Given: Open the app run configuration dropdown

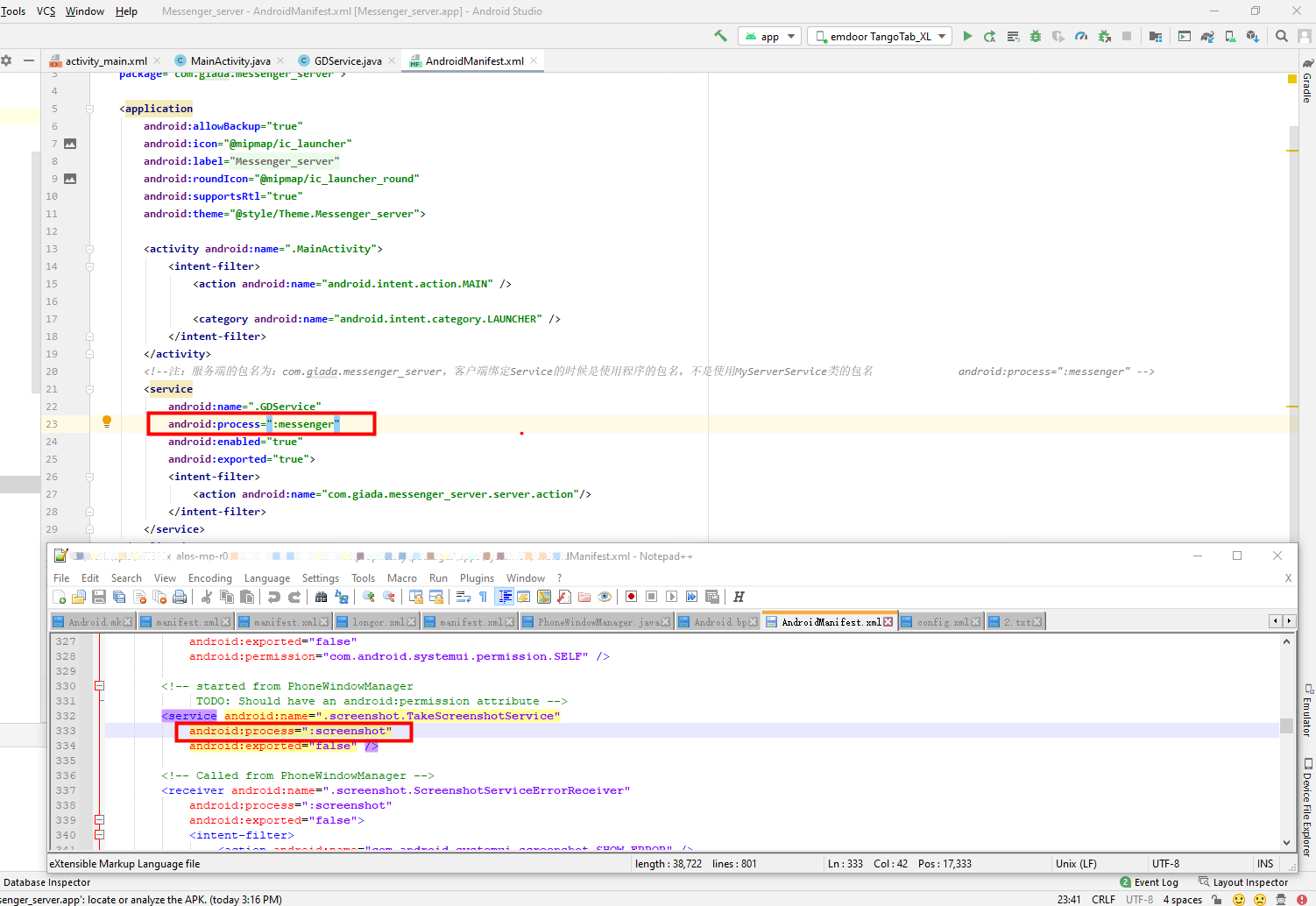Looking at the screenshot, I should (770, 36).
